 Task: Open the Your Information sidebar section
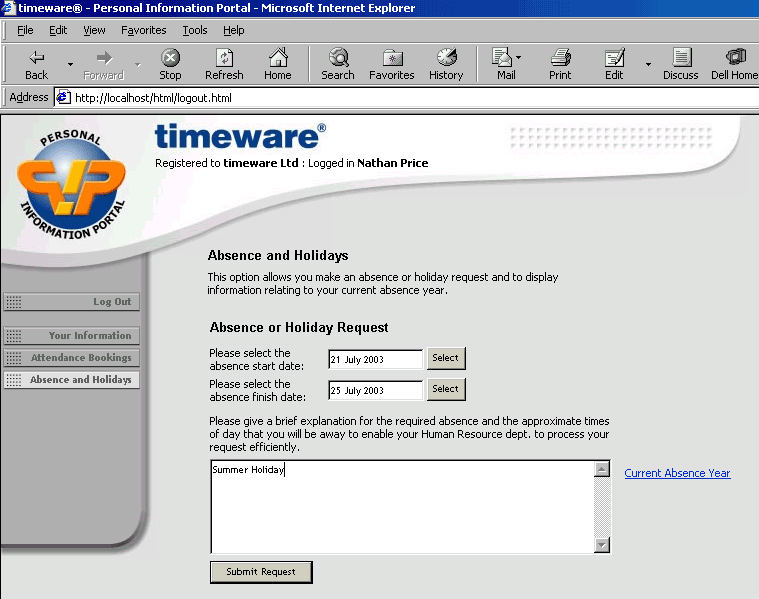coord(72,336)
